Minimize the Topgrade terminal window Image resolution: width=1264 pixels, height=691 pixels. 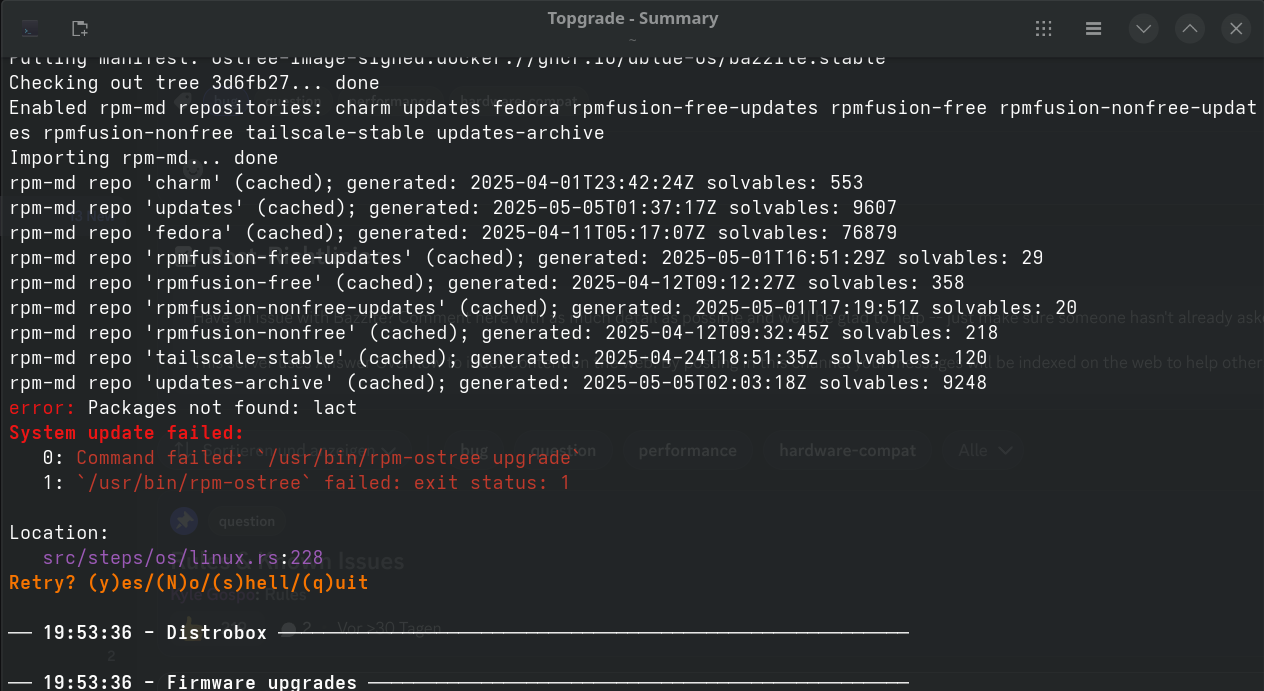(1143, 28)
